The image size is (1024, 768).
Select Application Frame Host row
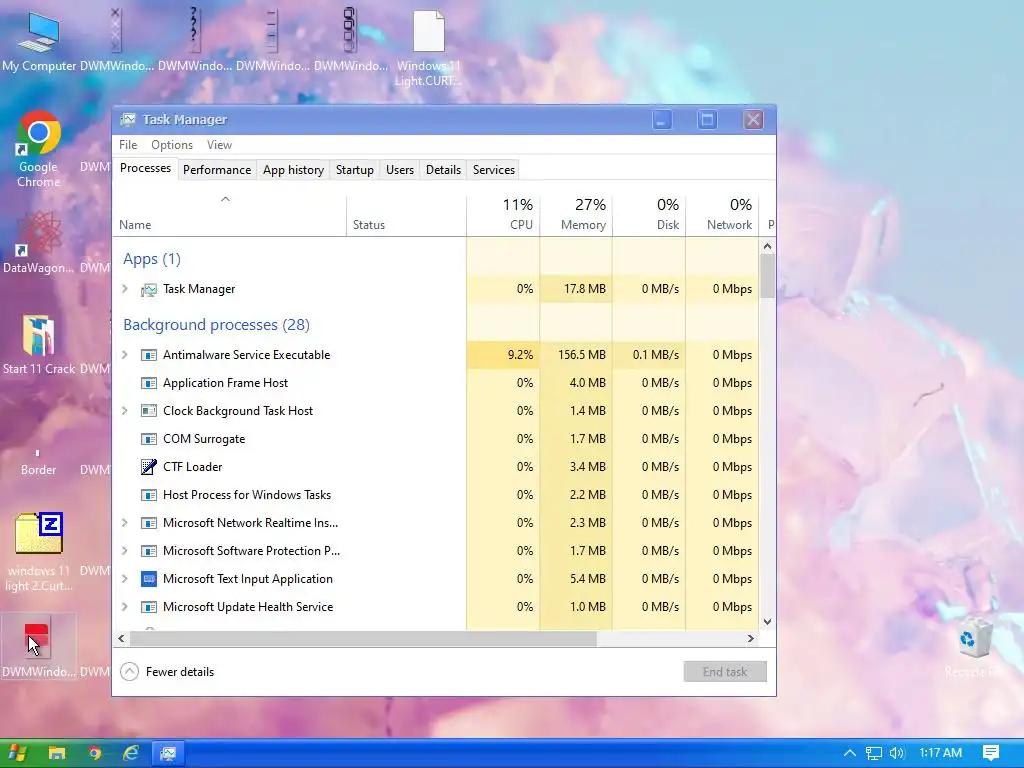(436, 383)
